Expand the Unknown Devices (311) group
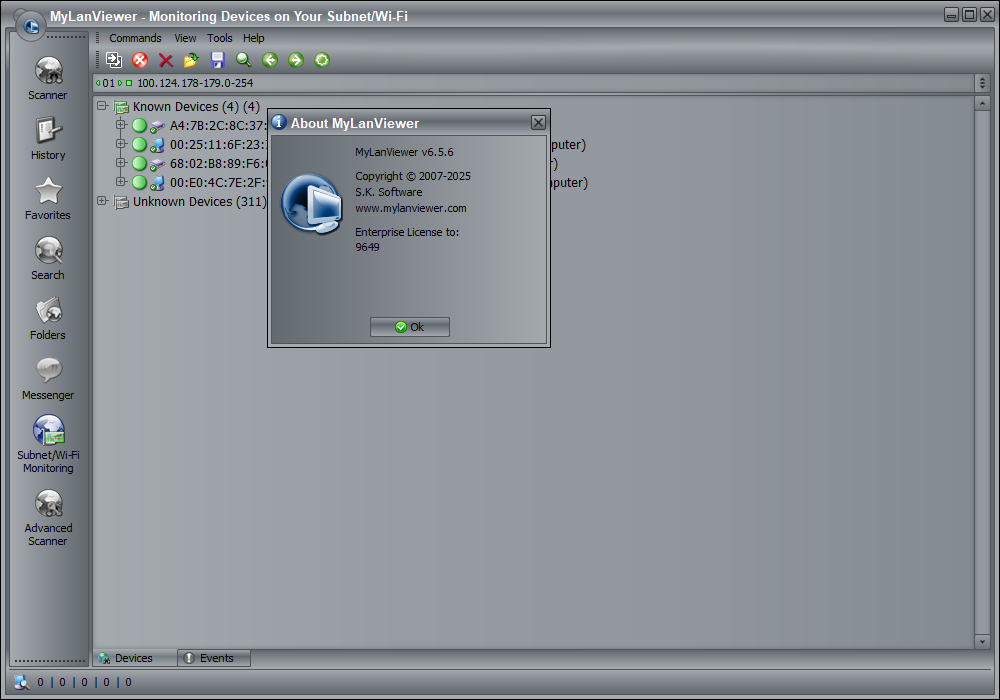The height and width of the screenshot is (700, 1000). pos(102,200)
